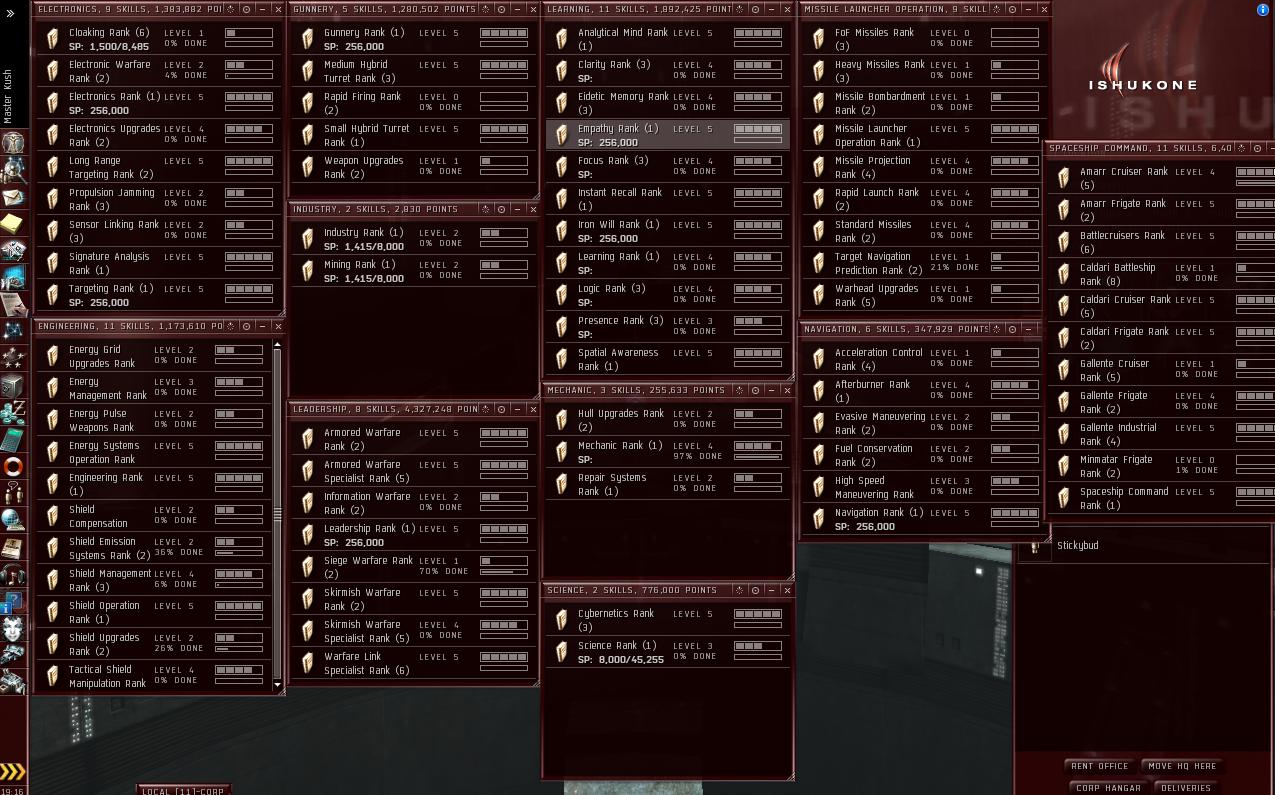Viewport: 1275px width, 795px height.
Task: Open the calculator sidebar icon
Action: click(x=13, y=439)
